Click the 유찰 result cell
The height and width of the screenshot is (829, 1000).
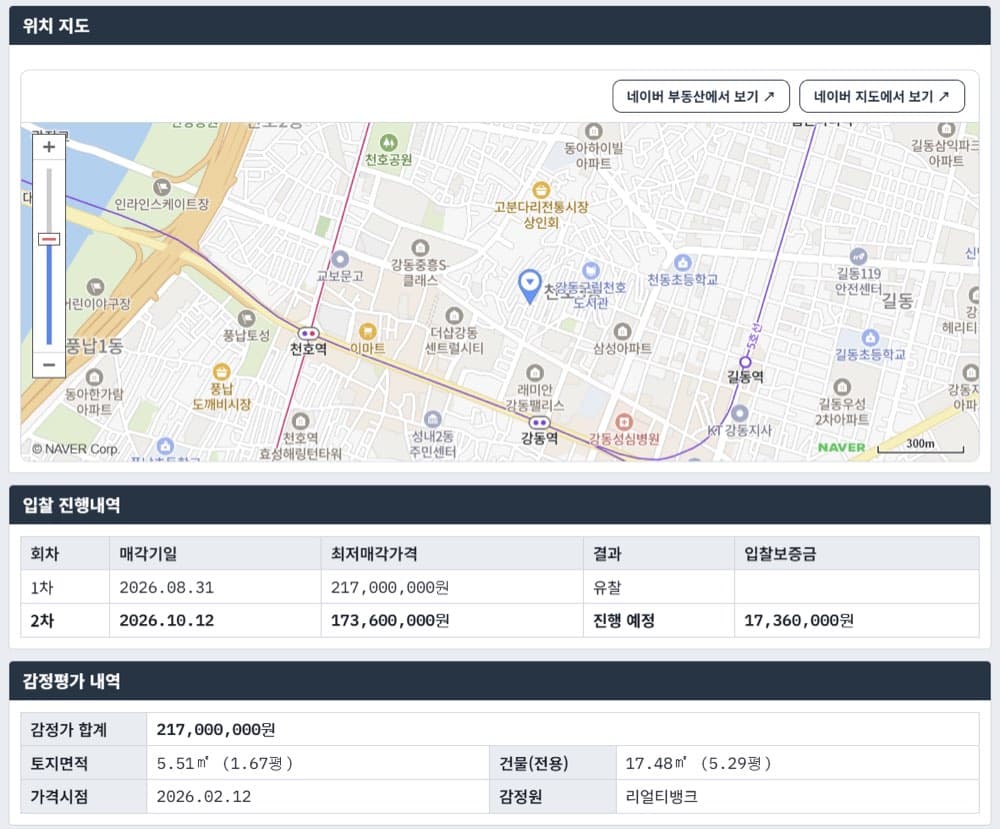[659, 587]
